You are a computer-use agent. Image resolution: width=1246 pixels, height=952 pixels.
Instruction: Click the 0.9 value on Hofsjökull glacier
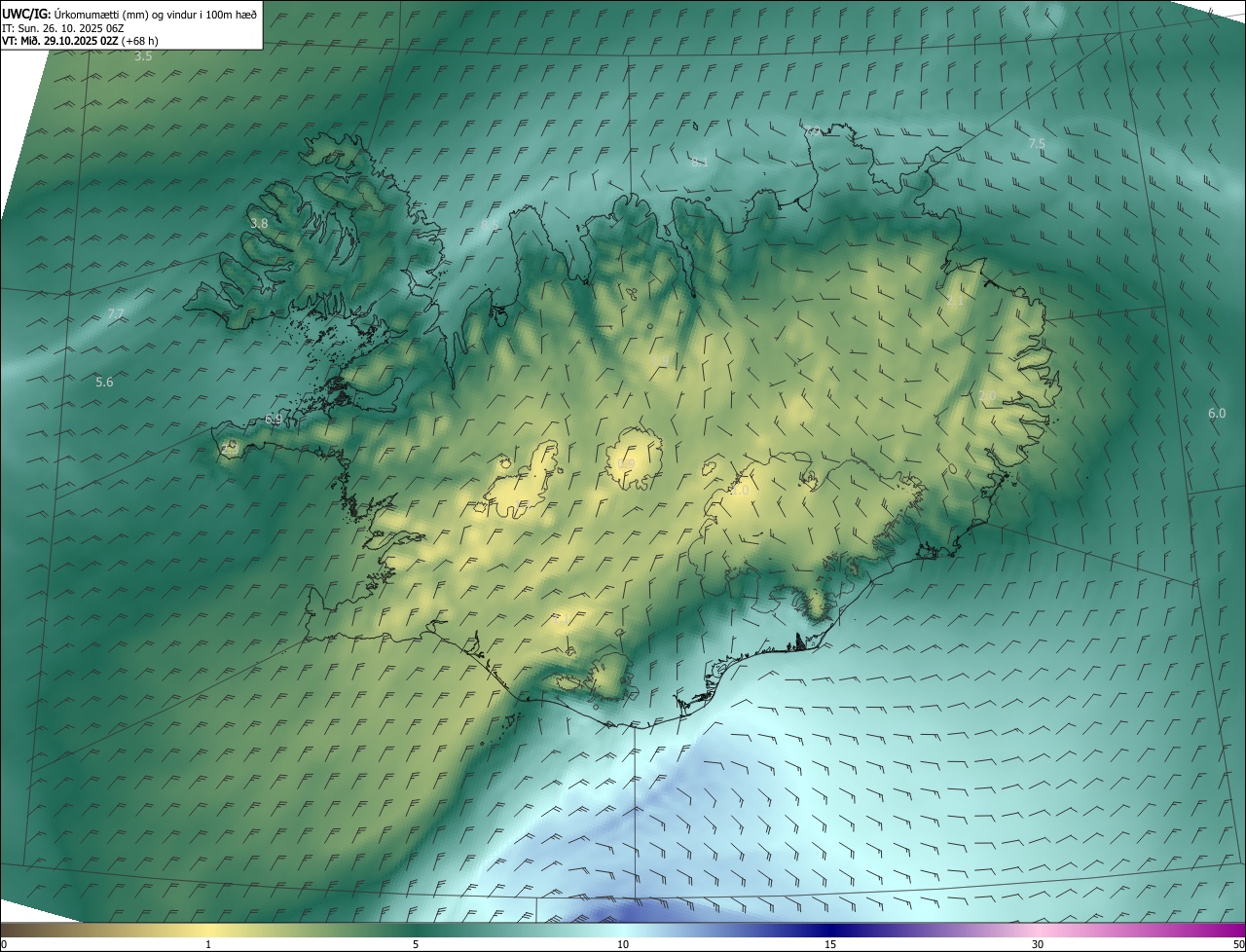coord(626,463)
